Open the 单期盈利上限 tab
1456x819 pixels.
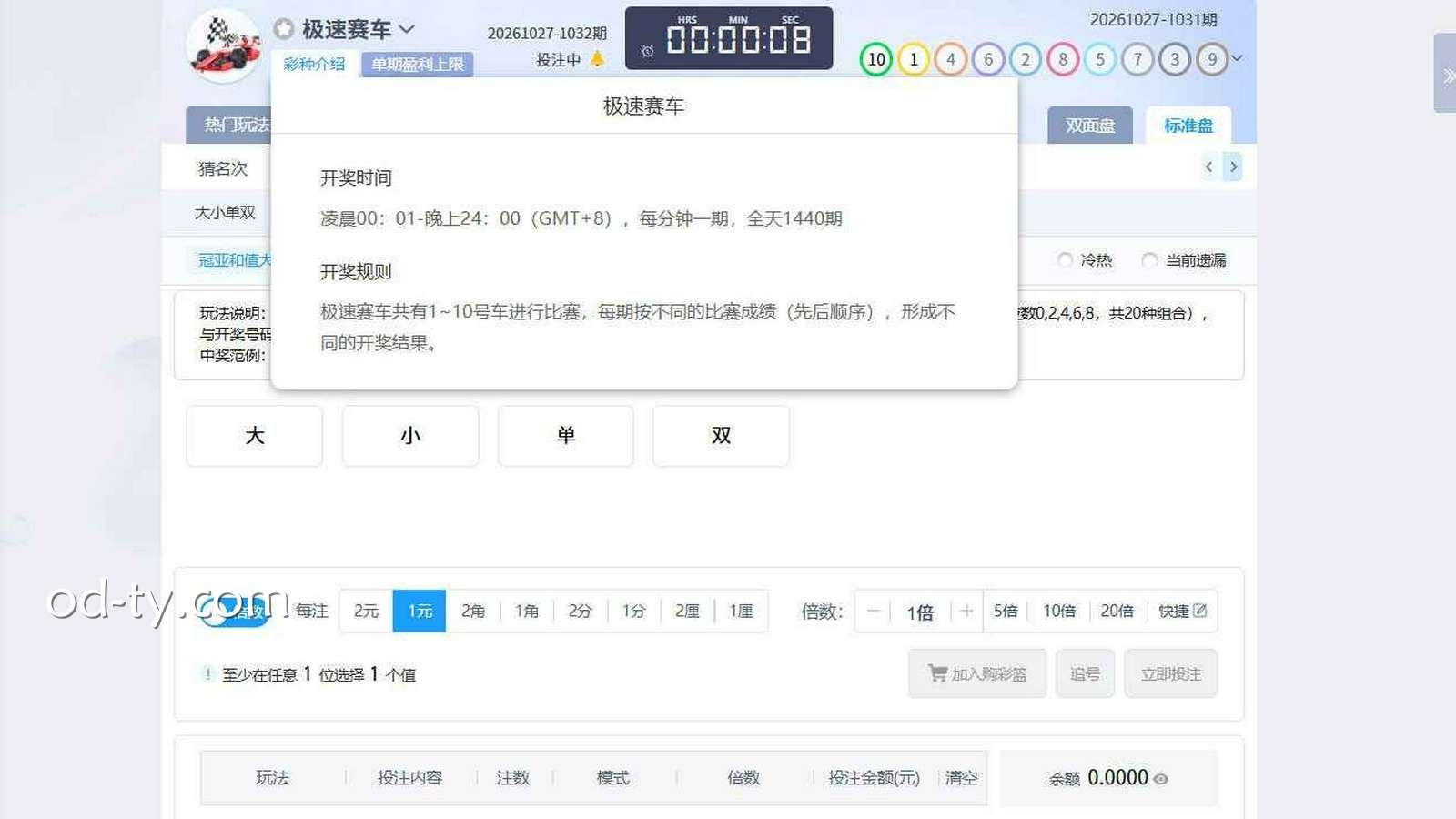click(418, 65)
